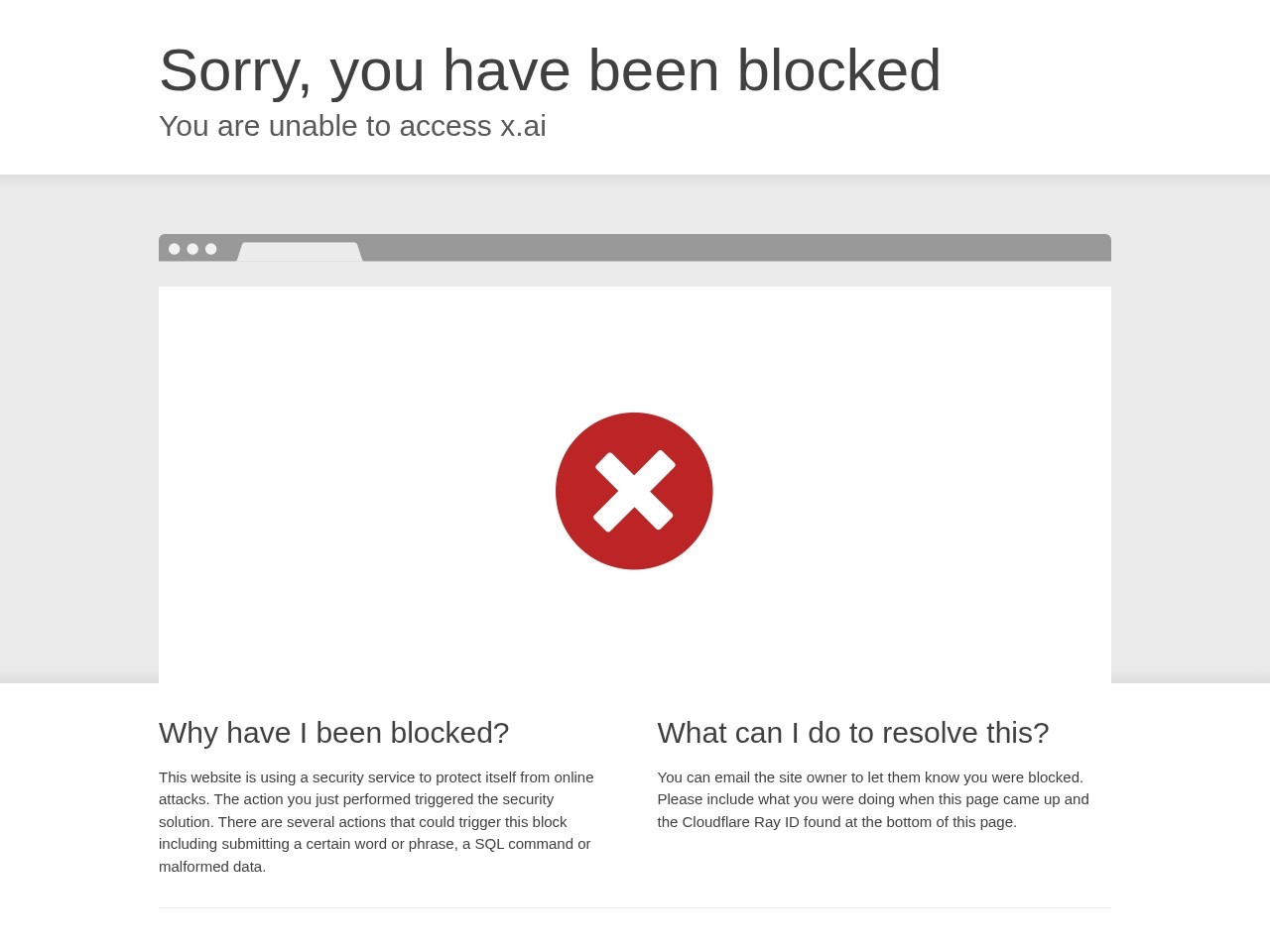Click the word "malformed data" in the explanation
This screenshot has width=1270, height=952.
pyautogui.click(x=212, y=867)
